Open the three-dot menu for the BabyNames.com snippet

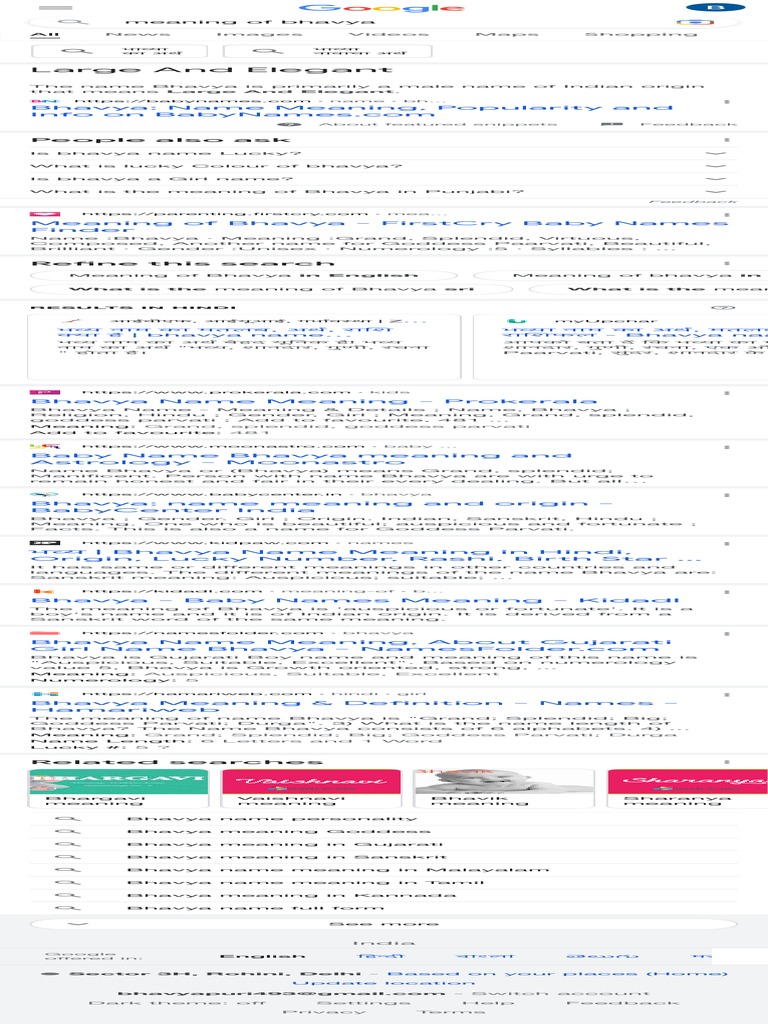click(726, 102)
